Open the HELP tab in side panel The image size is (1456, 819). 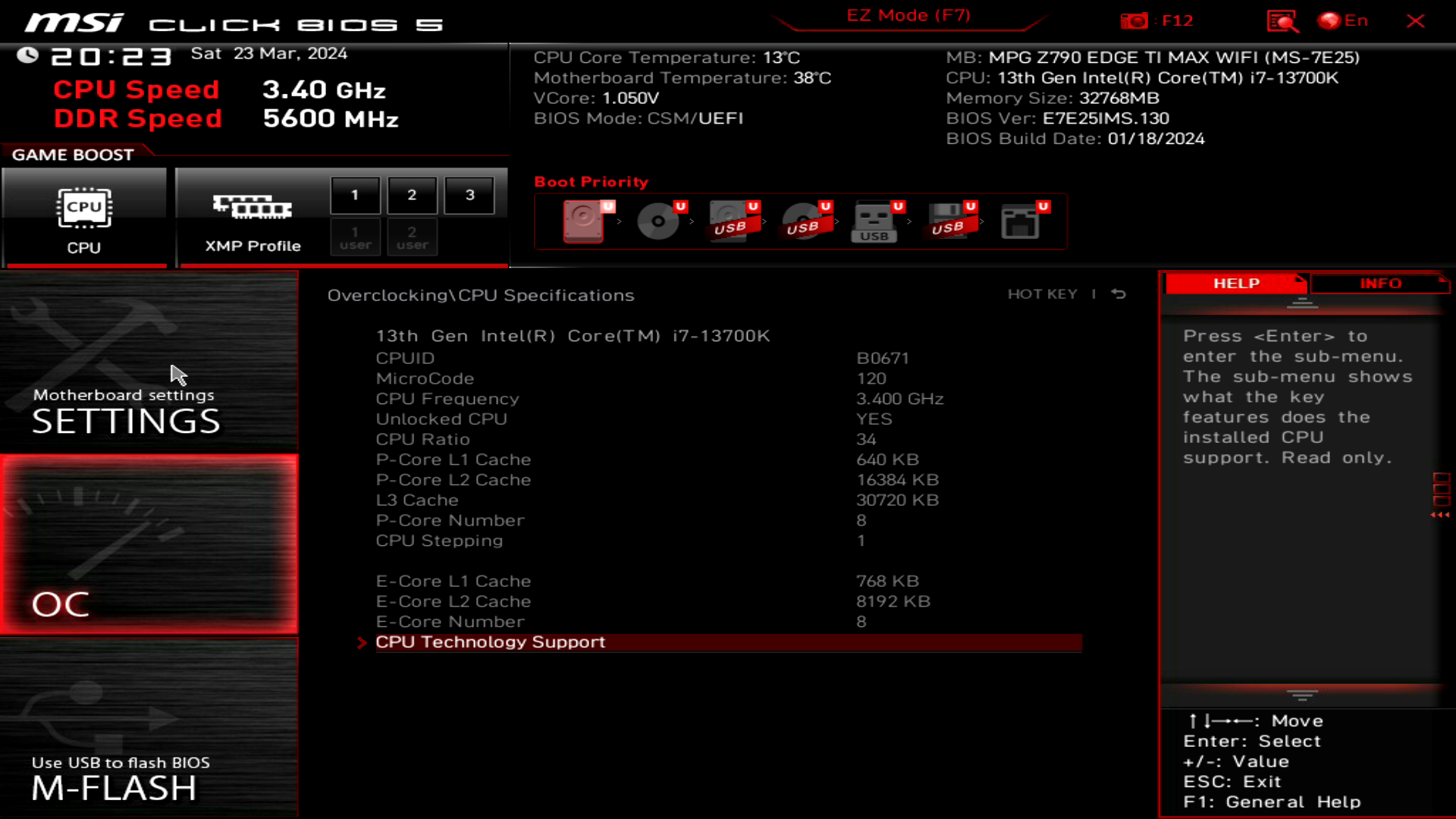tap(1237, 283)
